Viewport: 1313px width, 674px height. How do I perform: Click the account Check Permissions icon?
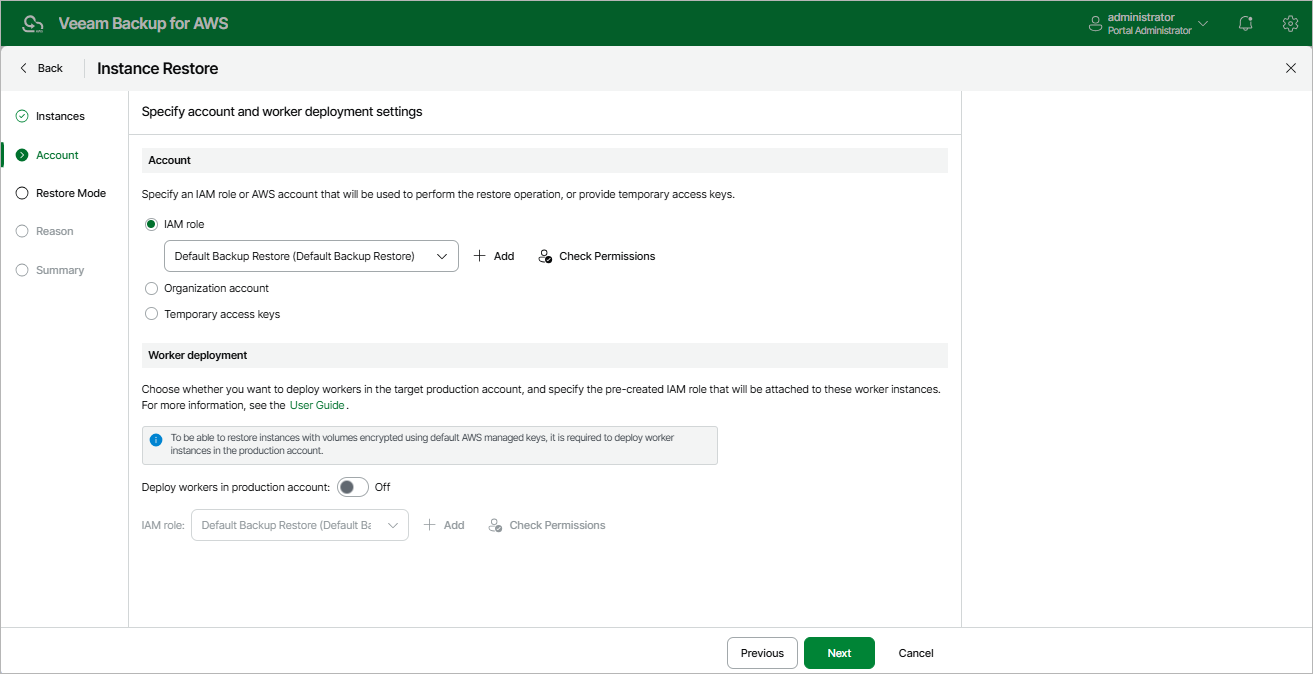(545, 256)
